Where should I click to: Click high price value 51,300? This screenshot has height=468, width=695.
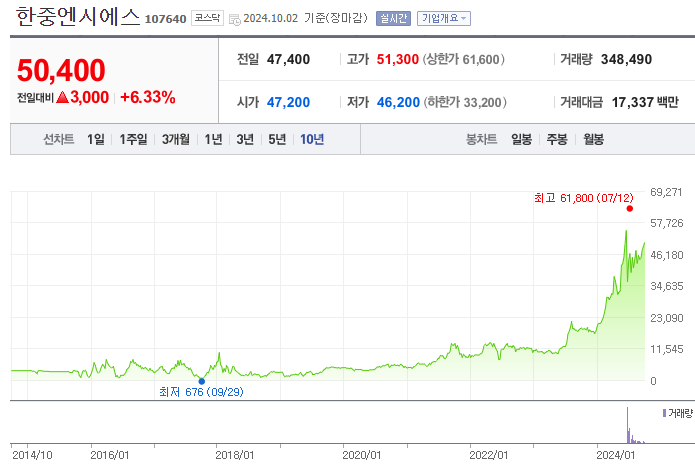pos(398,59)
